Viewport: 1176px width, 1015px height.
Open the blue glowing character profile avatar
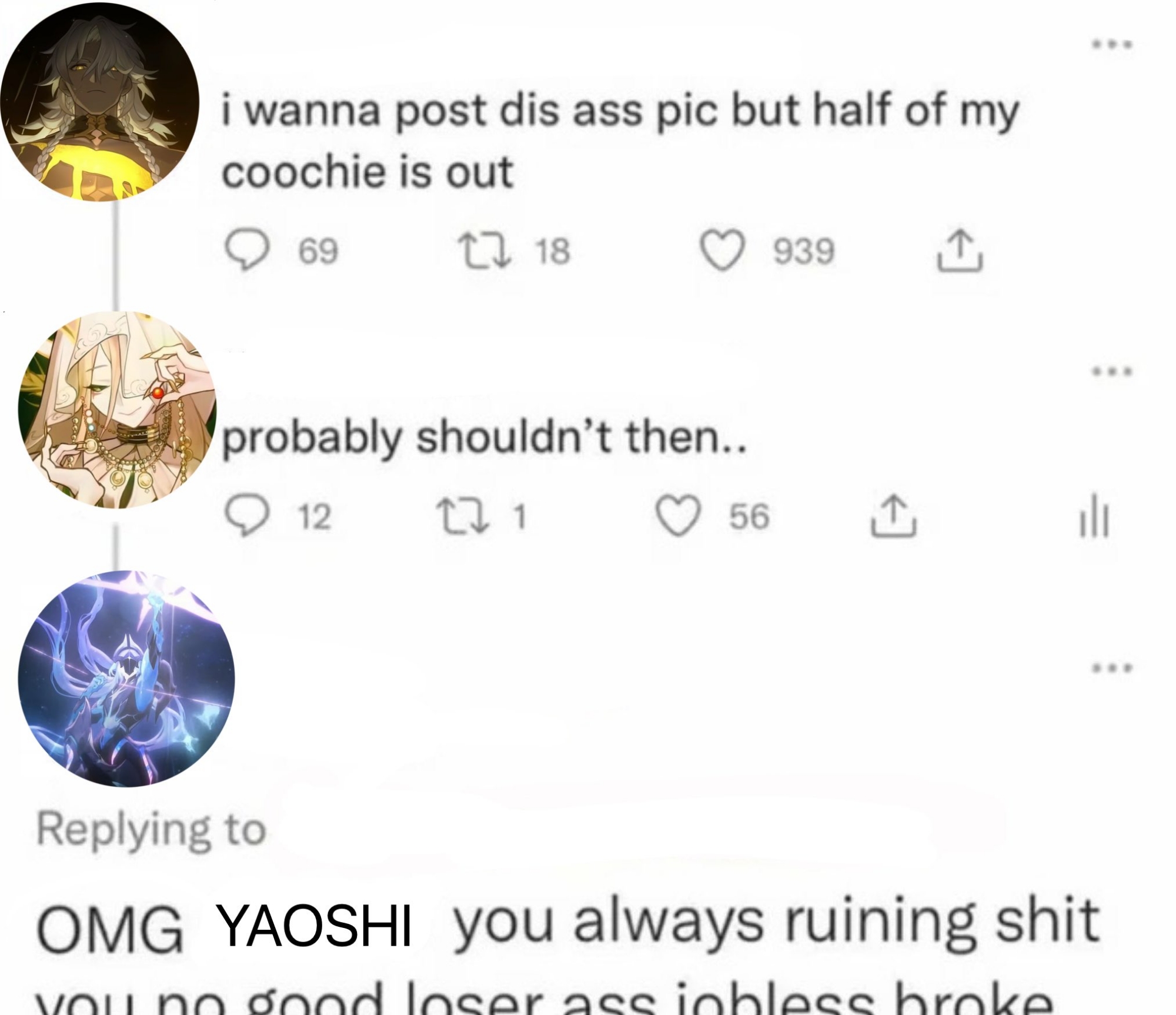pyautogui.click(x=126, y=678)
